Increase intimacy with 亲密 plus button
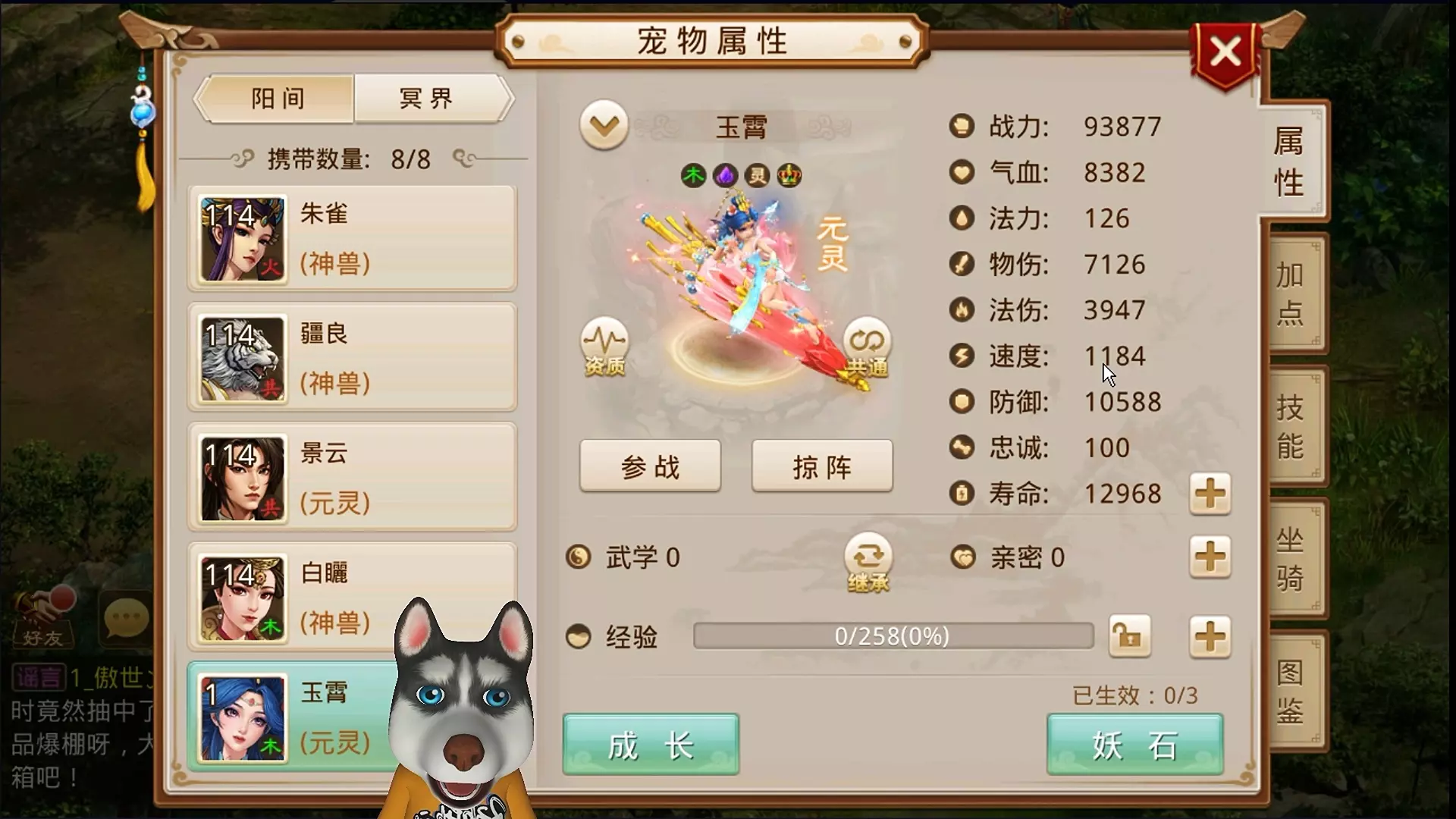Screen dimensions: 1456x819 point(1210,557)
